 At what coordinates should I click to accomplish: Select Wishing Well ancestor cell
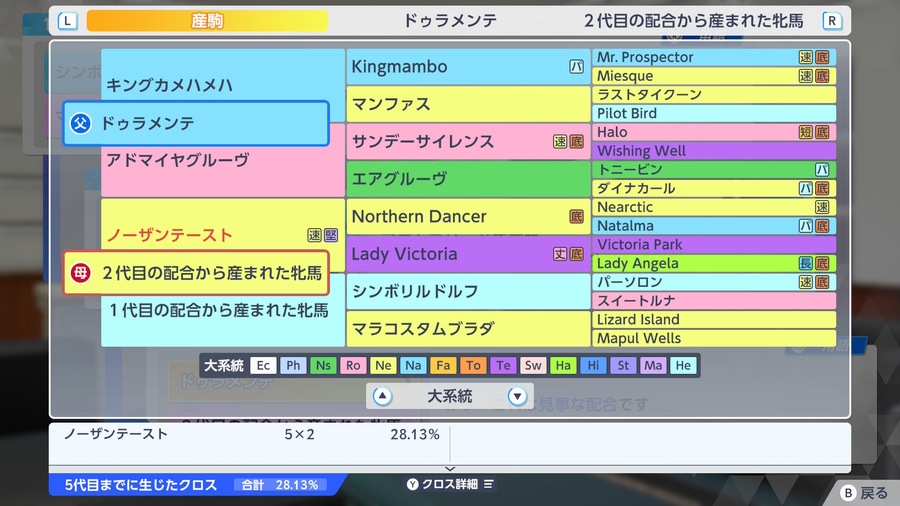click(x=714, y=151)
